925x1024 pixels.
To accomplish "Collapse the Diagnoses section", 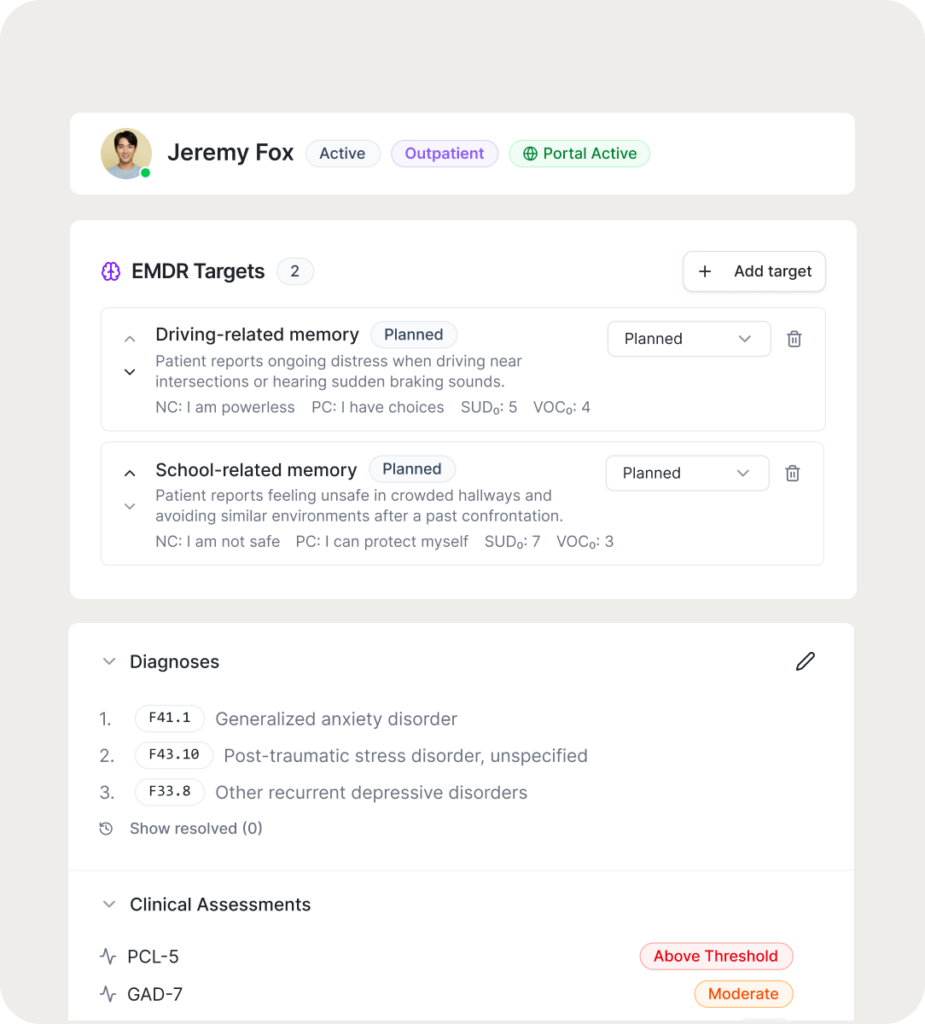I will [x=109, y=662].
